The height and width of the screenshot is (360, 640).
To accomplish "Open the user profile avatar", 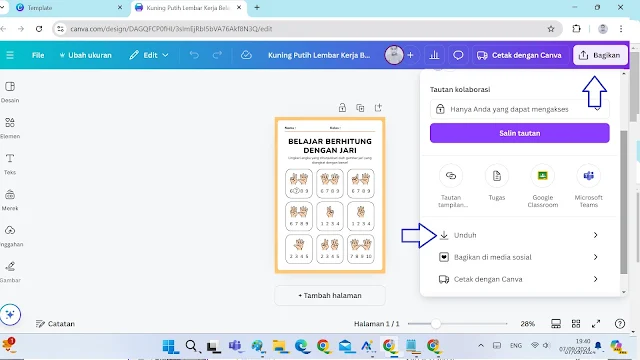I will click(x=394, y=55).
